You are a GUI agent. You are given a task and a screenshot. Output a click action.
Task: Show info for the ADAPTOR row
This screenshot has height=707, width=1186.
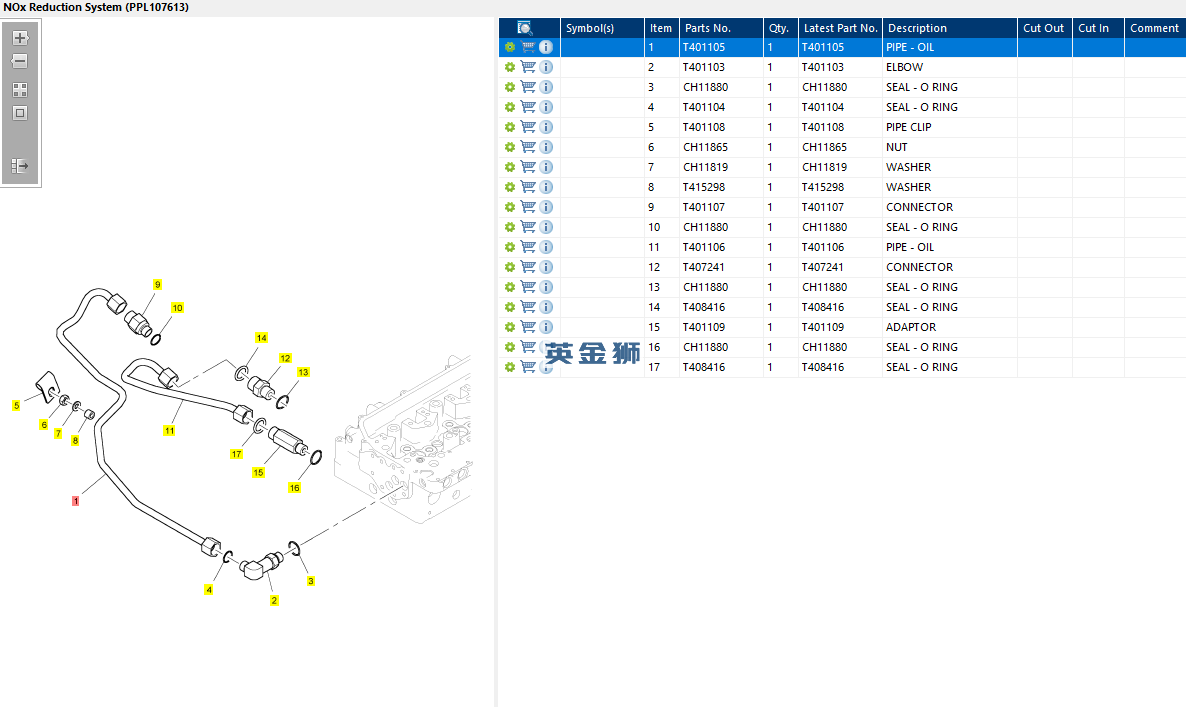point(546,327)
